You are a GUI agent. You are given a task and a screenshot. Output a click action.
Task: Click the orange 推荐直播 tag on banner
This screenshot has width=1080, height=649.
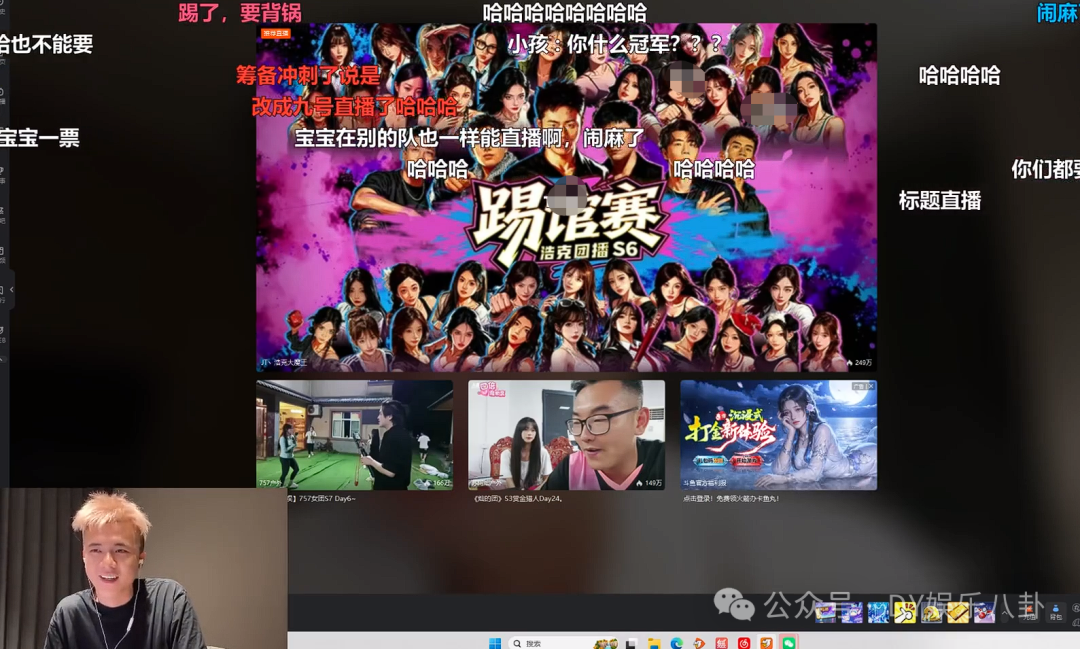point(276,33)
